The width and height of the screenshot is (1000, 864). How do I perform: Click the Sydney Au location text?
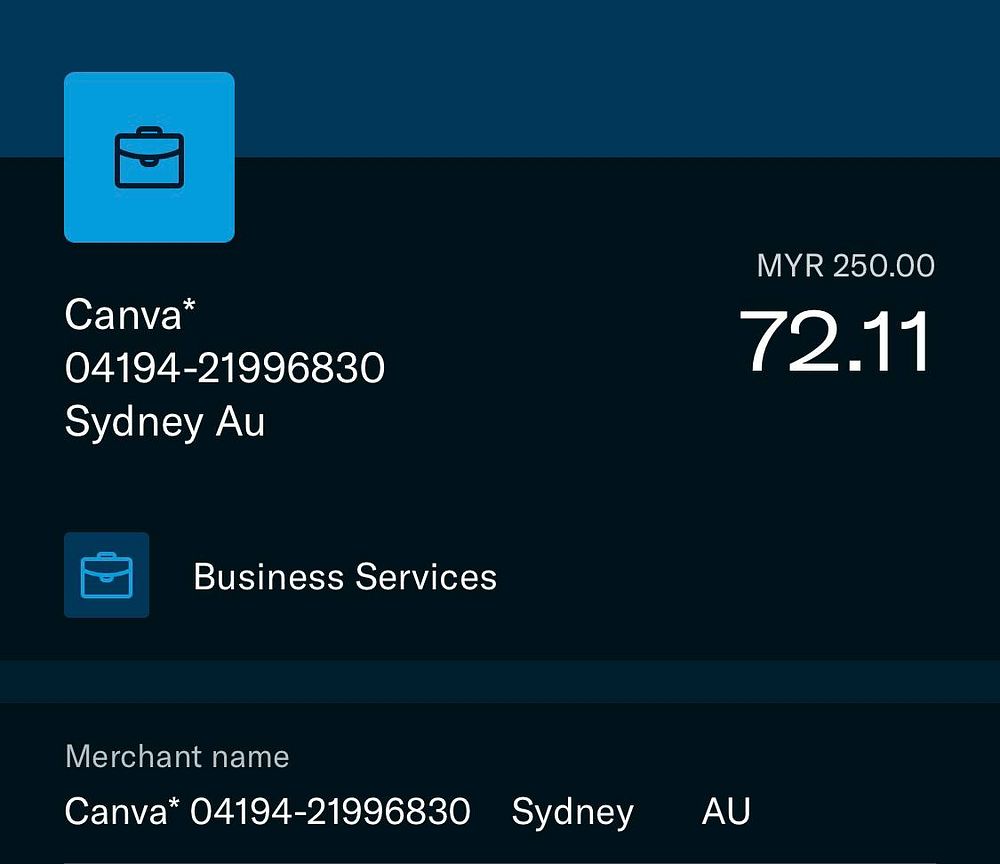tap(165, 422)
